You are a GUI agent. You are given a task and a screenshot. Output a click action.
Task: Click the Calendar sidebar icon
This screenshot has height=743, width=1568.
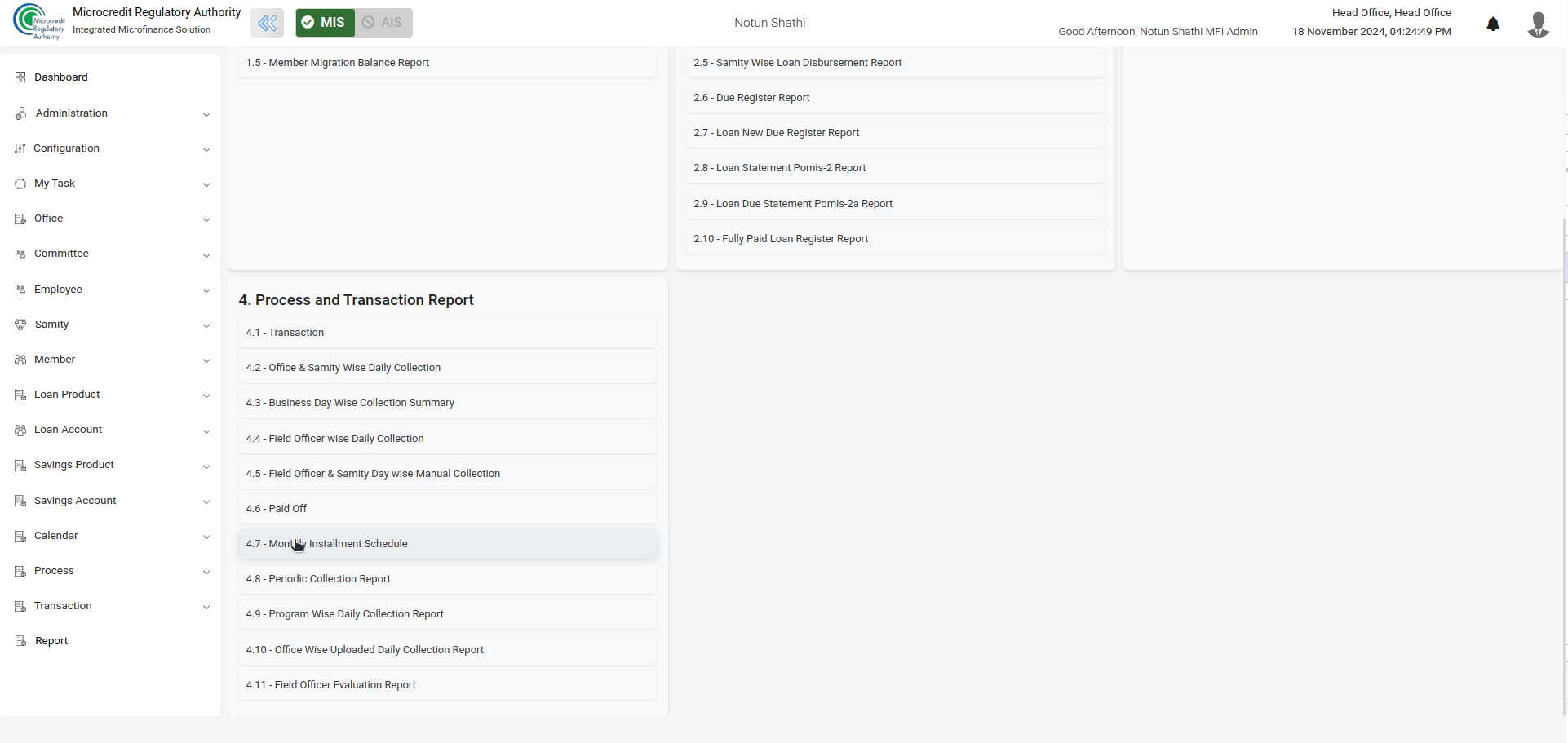click(x=20, y=536)
